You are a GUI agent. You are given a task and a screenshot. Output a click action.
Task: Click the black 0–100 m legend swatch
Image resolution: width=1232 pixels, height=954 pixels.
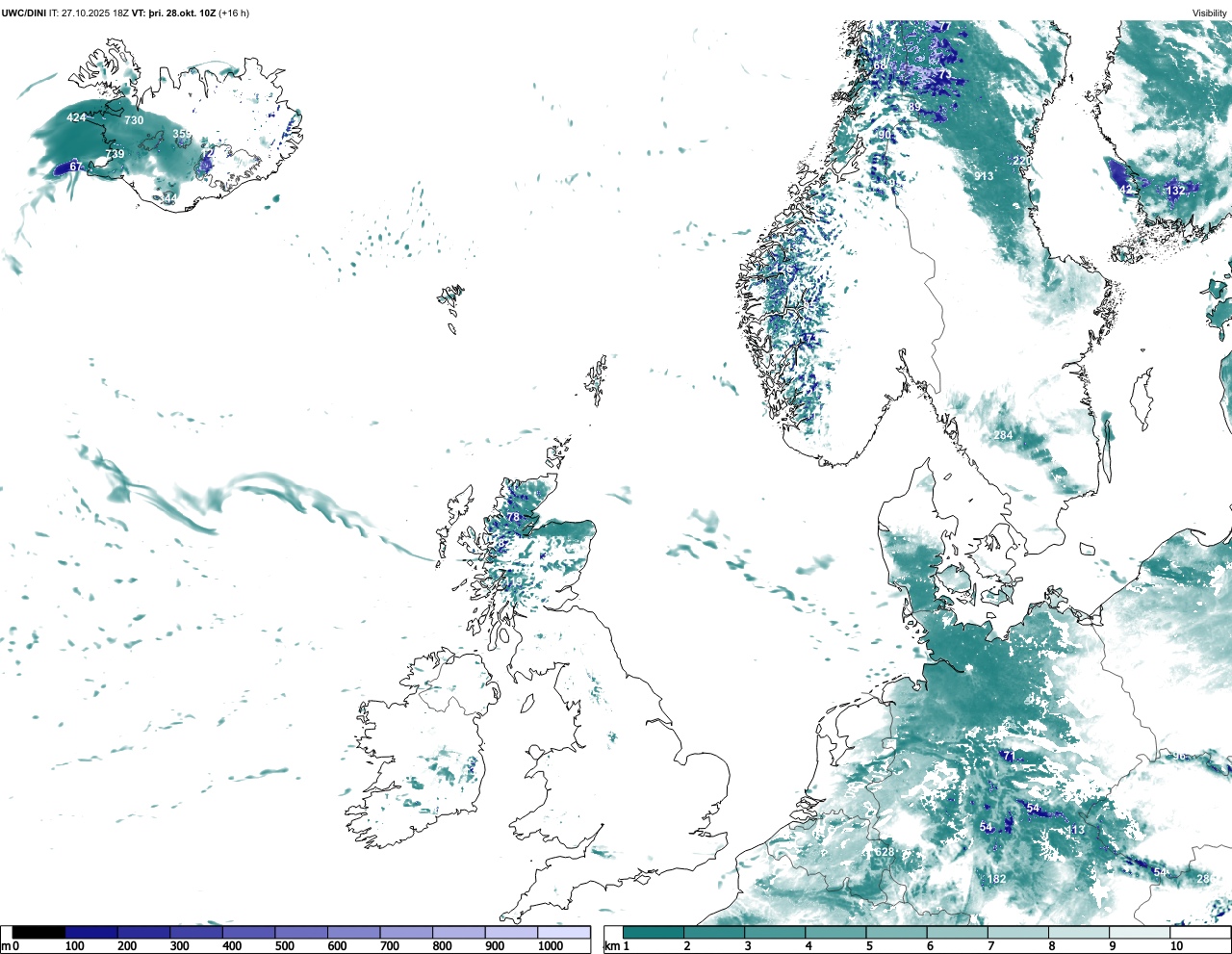[39, 932]
